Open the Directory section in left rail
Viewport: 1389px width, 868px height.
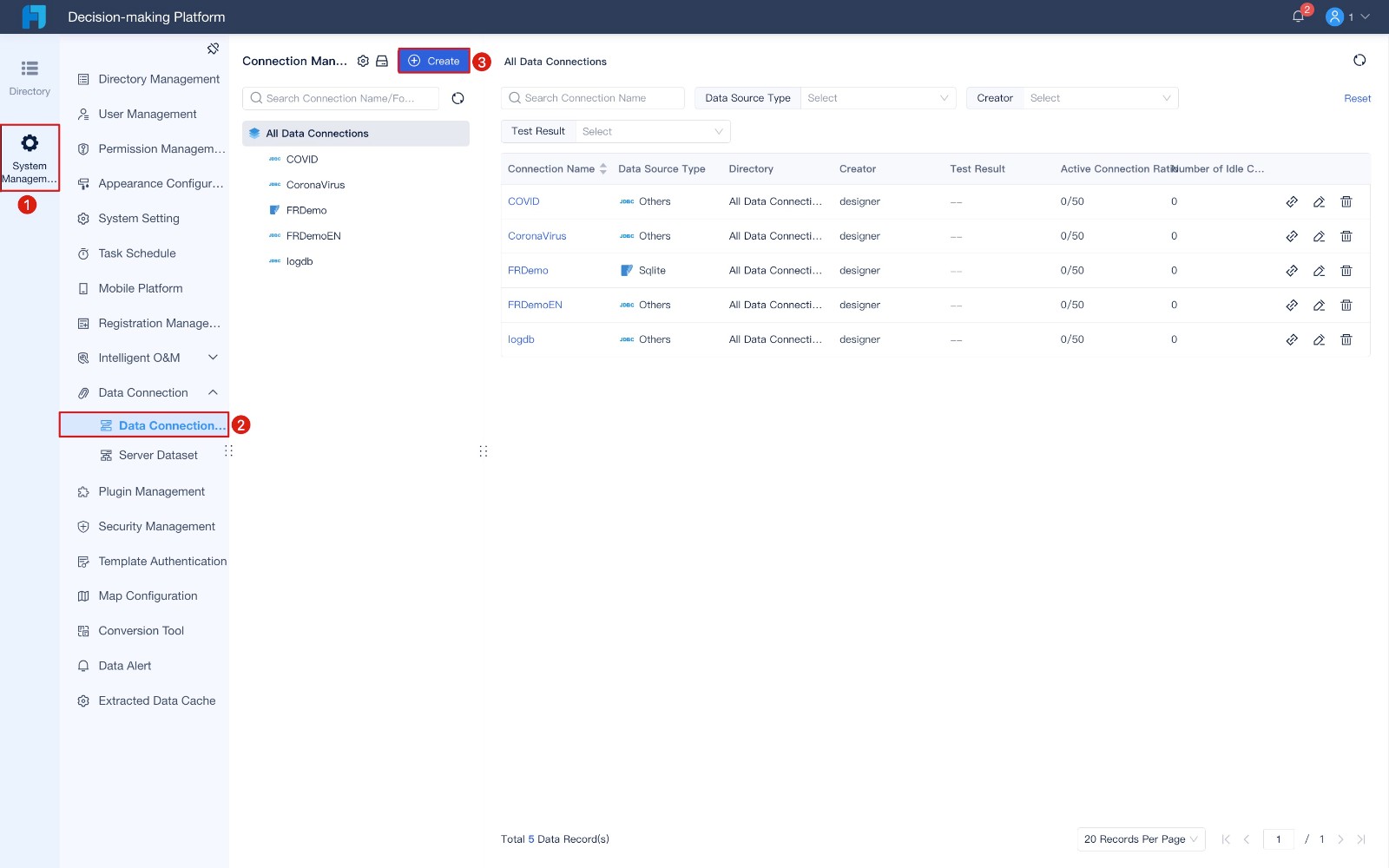click(x=30, y=77)
